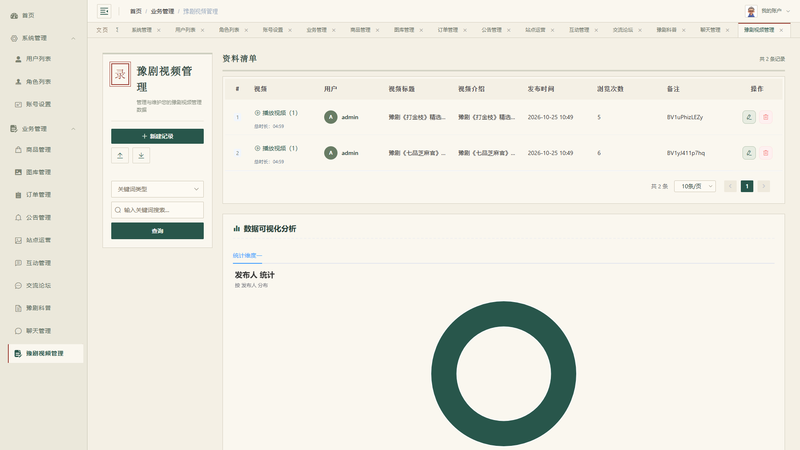Open 图库管理 in the sidebar
This screenshot has height=450, width=800.
coord(34,172)
